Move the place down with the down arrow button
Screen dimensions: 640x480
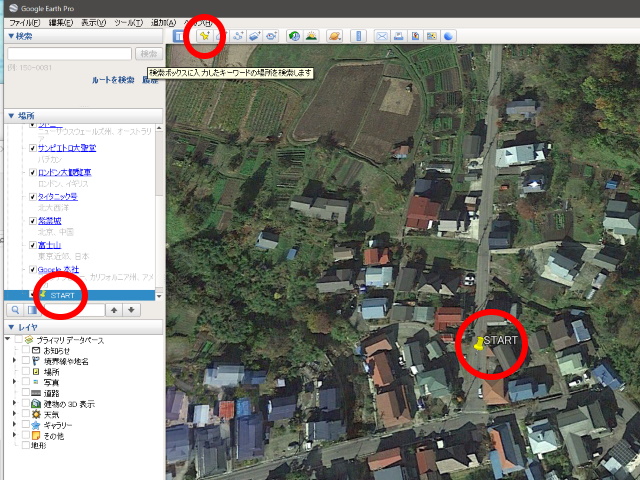tap(131, 310)
